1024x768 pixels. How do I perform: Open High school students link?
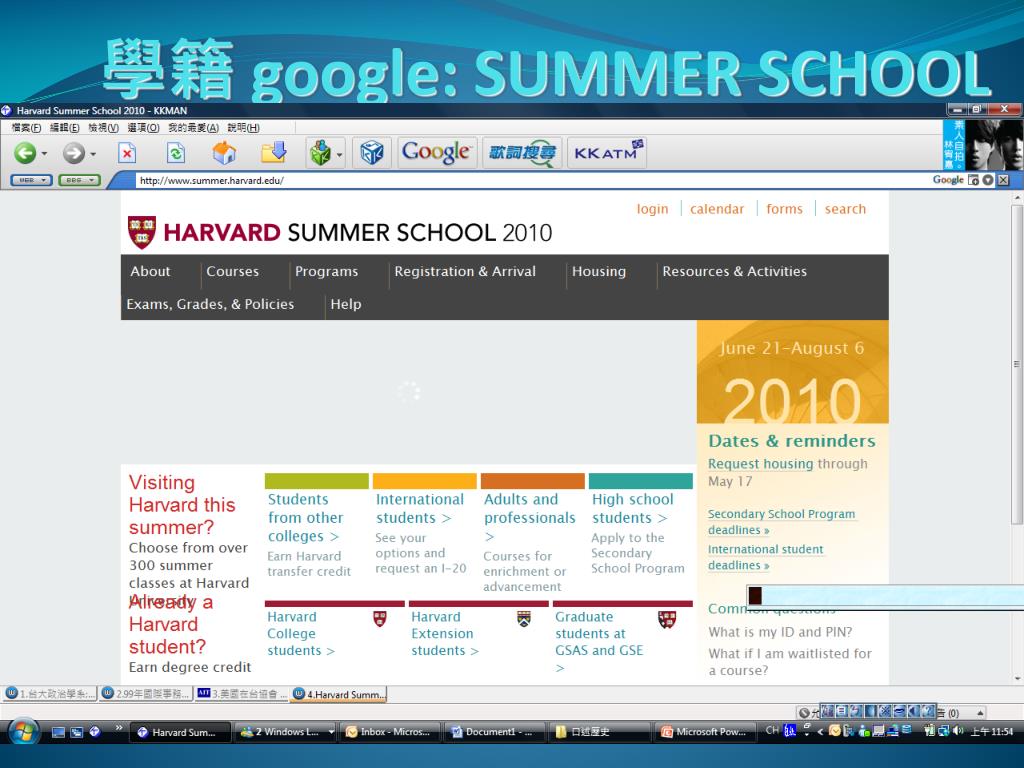633,508
